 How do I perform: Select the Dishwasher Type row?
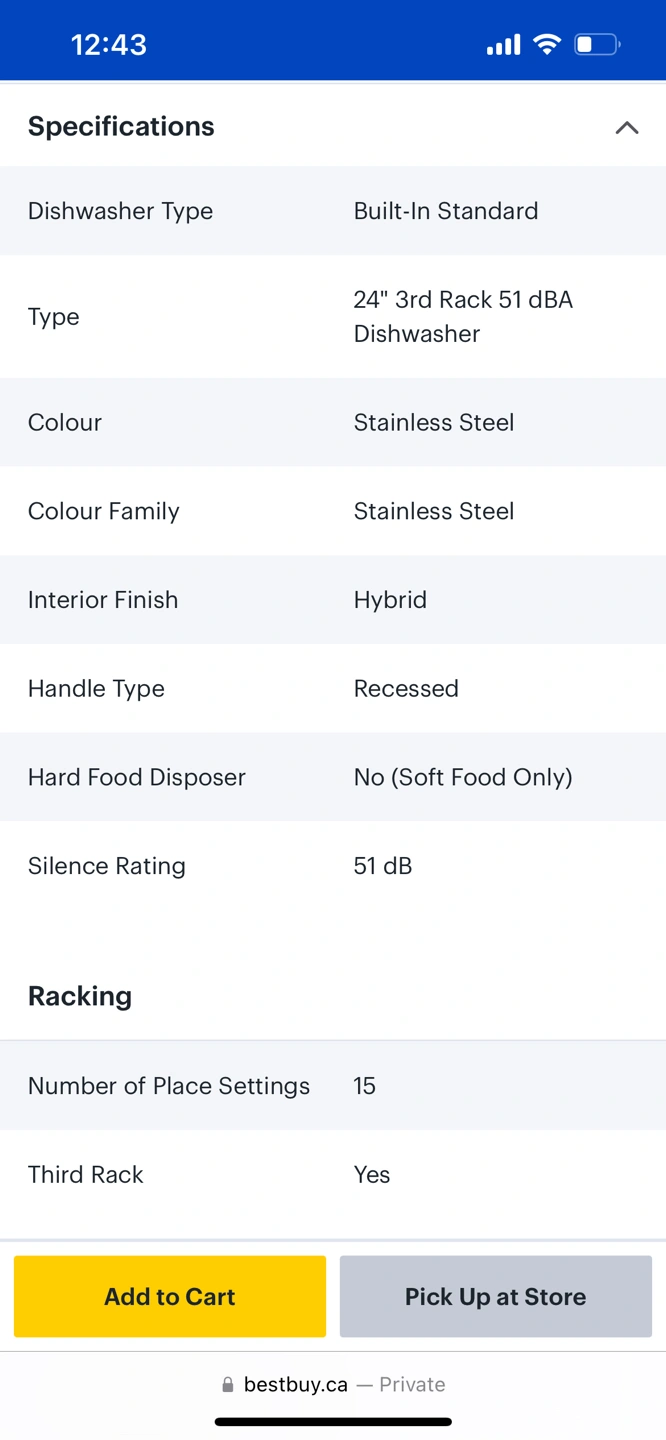click(x=333, y=211)
